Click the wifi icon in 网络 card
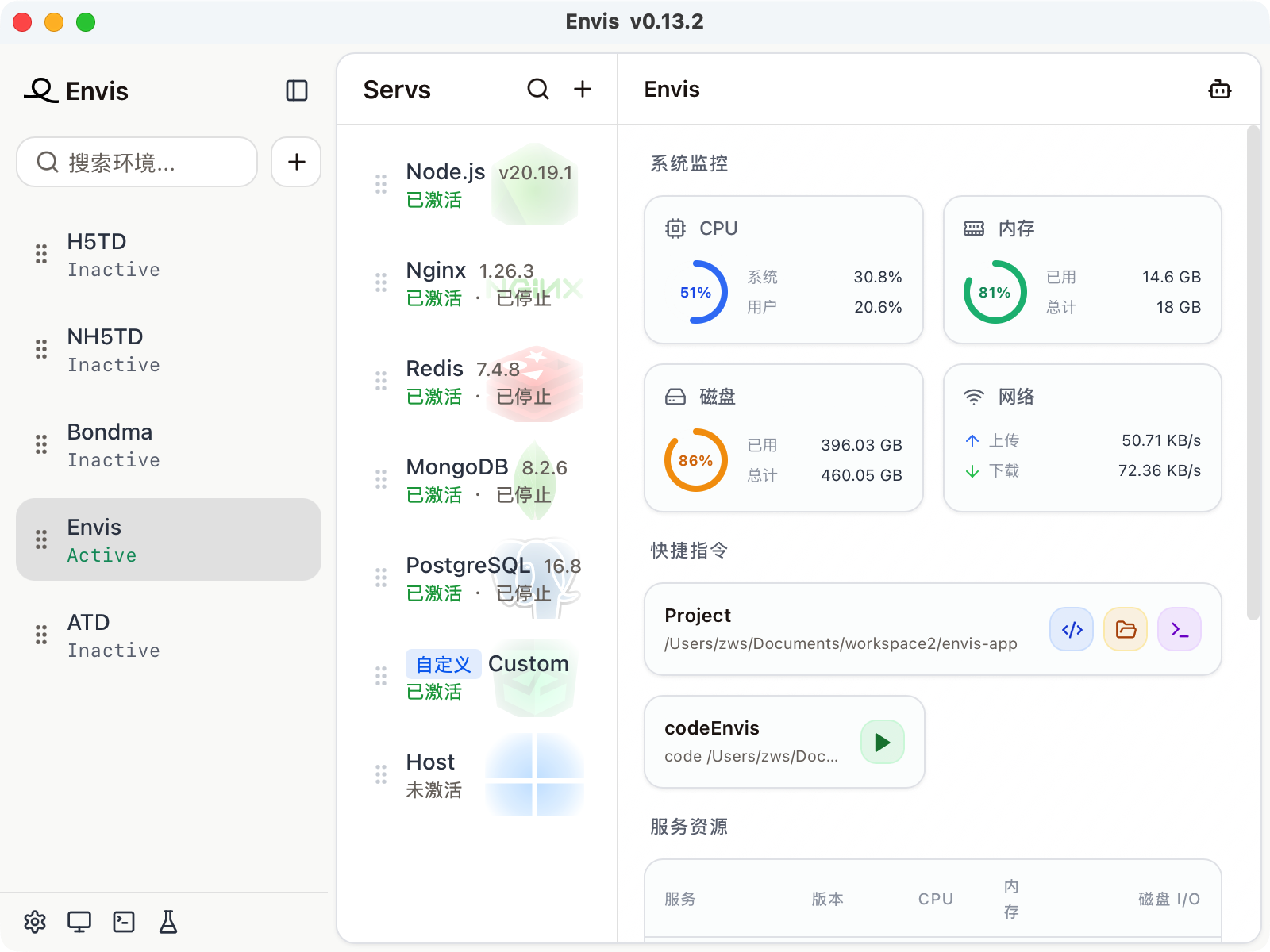Image resolution: width=1270 pixels, height=952 pixels. [x=974, y=397]
